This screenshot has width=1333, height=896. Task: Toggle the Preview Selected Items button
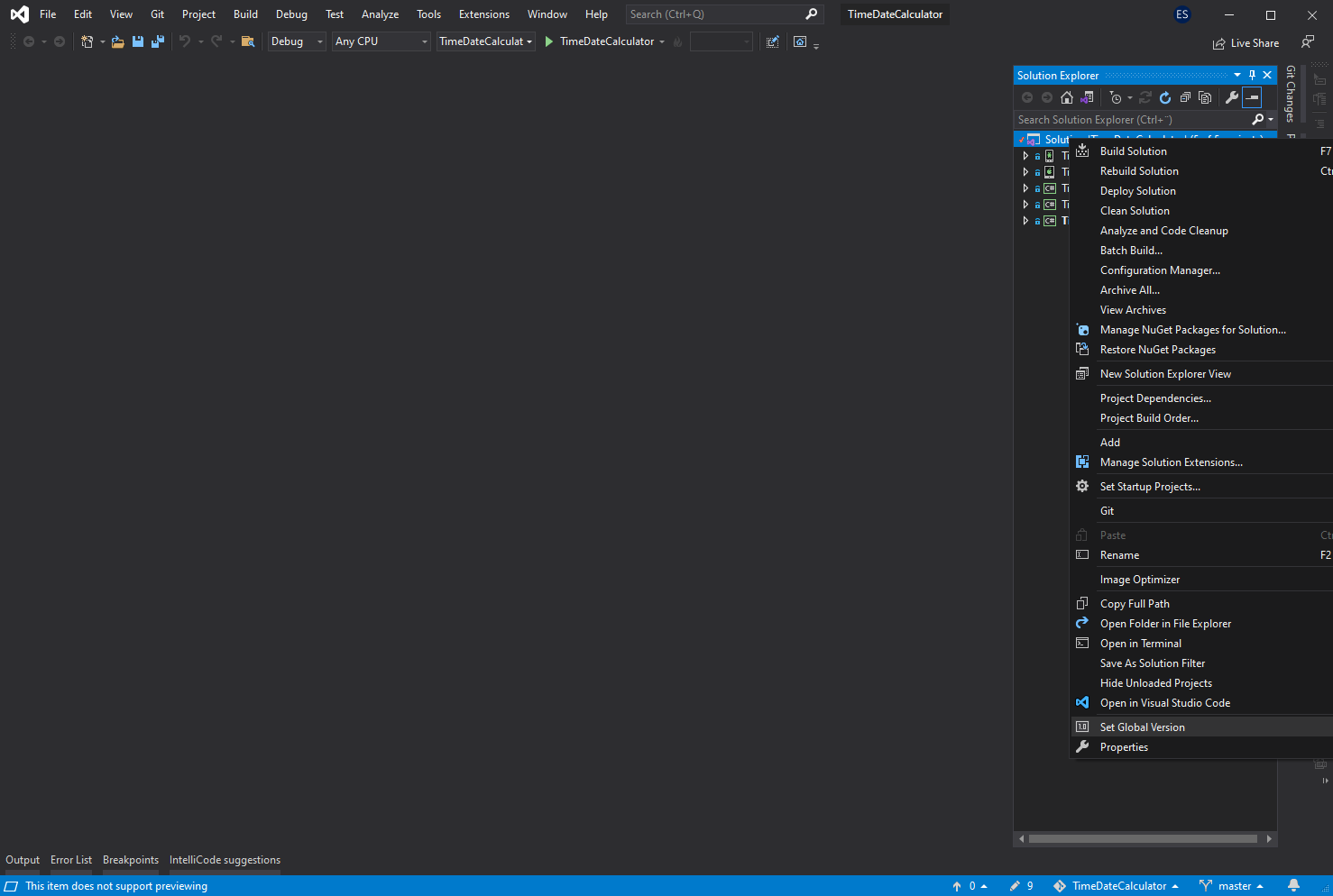(x=1252, y=97)
